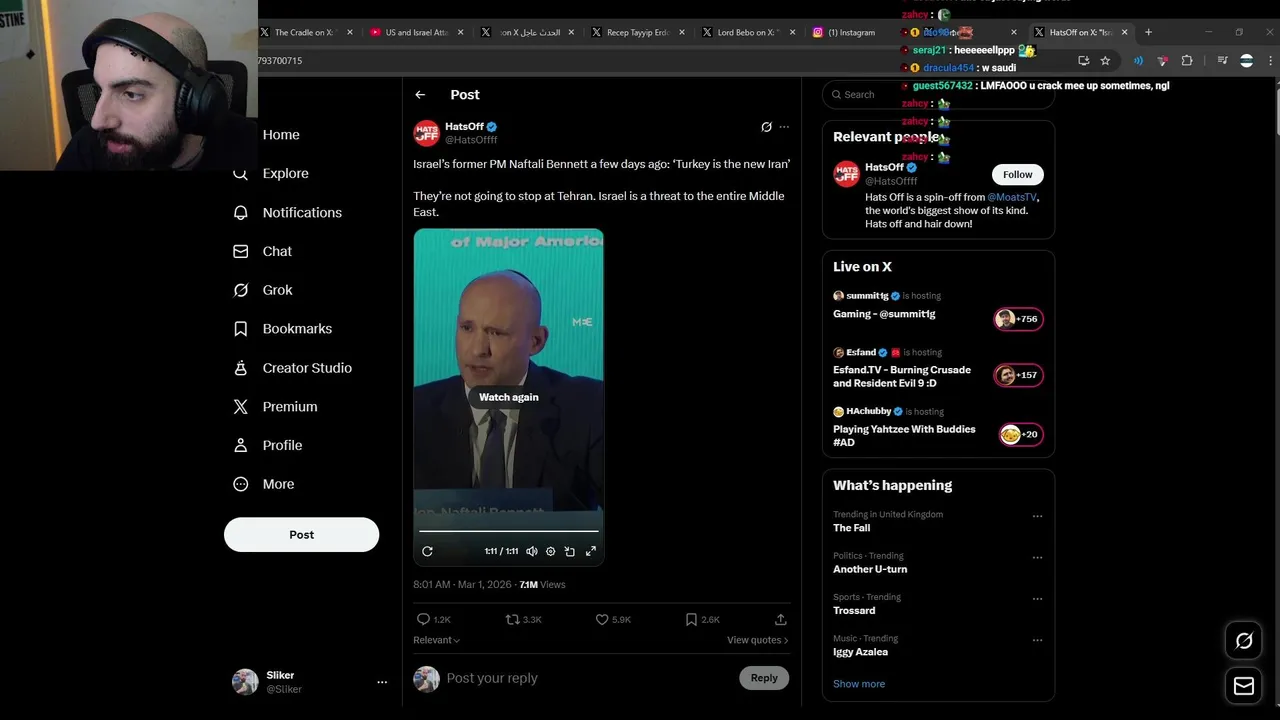Screen dimensions: 1280x720
Task: Open the Grok icon on the HatsOff post
Action: (766, 127)
